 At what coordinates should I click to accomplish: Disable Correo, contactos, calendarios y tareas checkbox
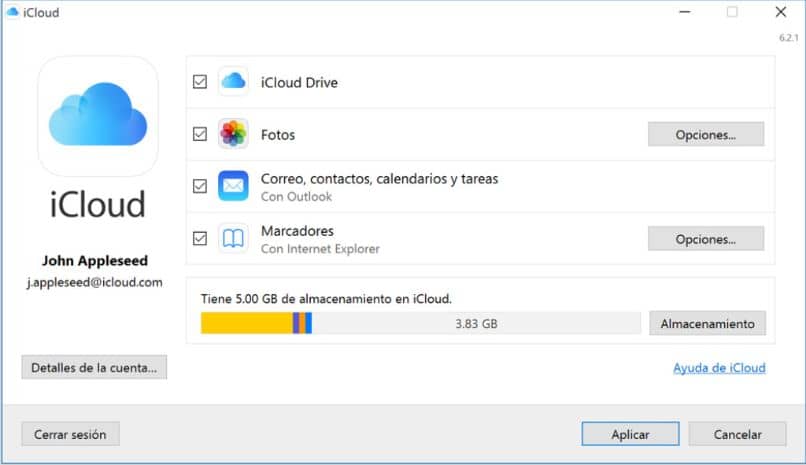pos(200,186)
